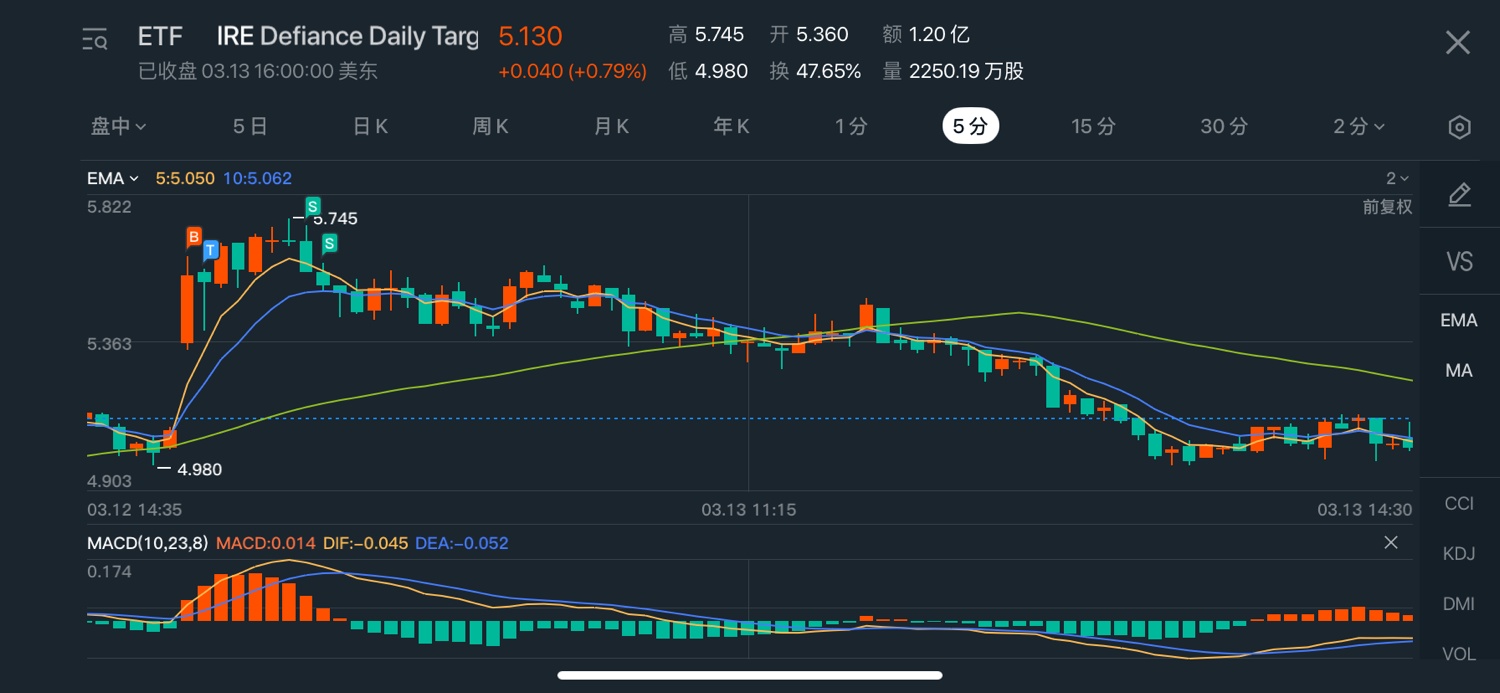Click the orange B buy marker
The width and height of the screenshot is (1500, 693).
[x=193, y=237]
